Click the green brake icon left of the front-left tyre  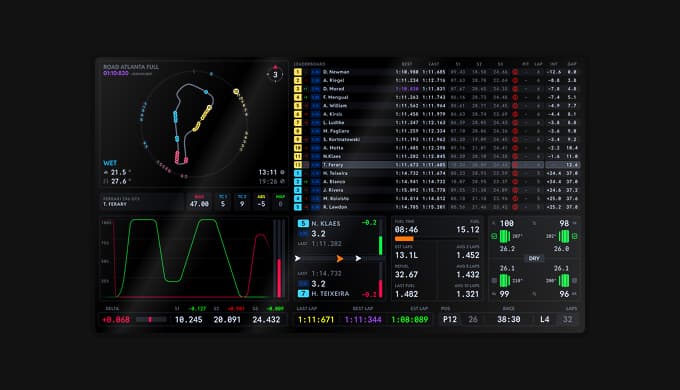click(x=494, y=236)
